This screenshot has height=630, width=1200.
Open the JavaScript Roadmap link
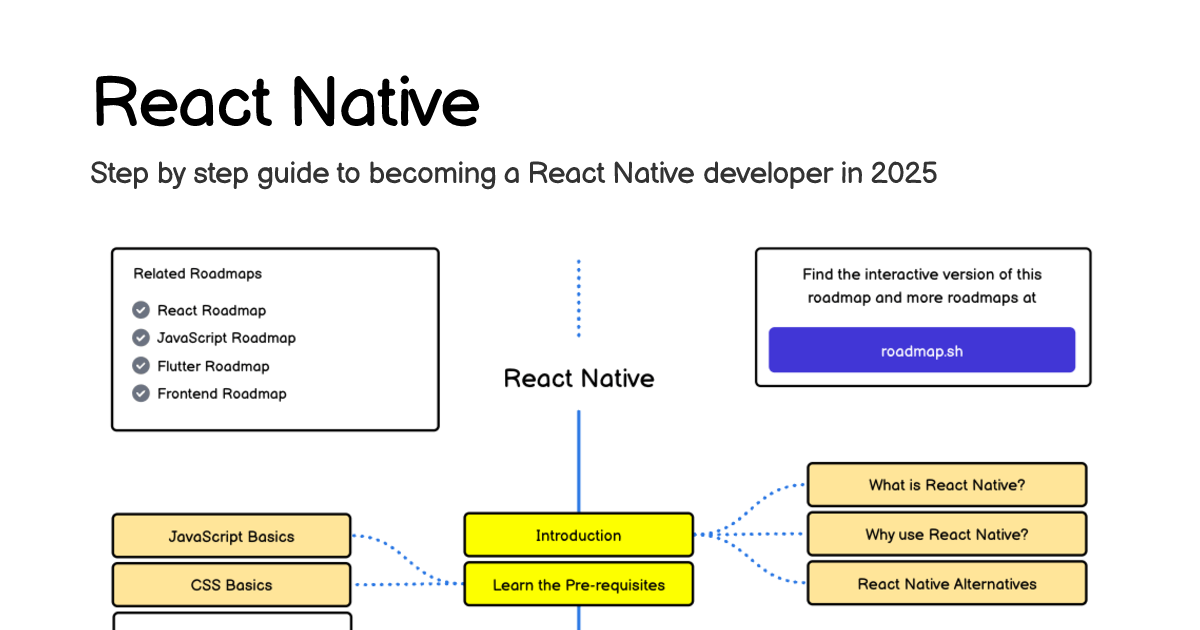[226, 338]
